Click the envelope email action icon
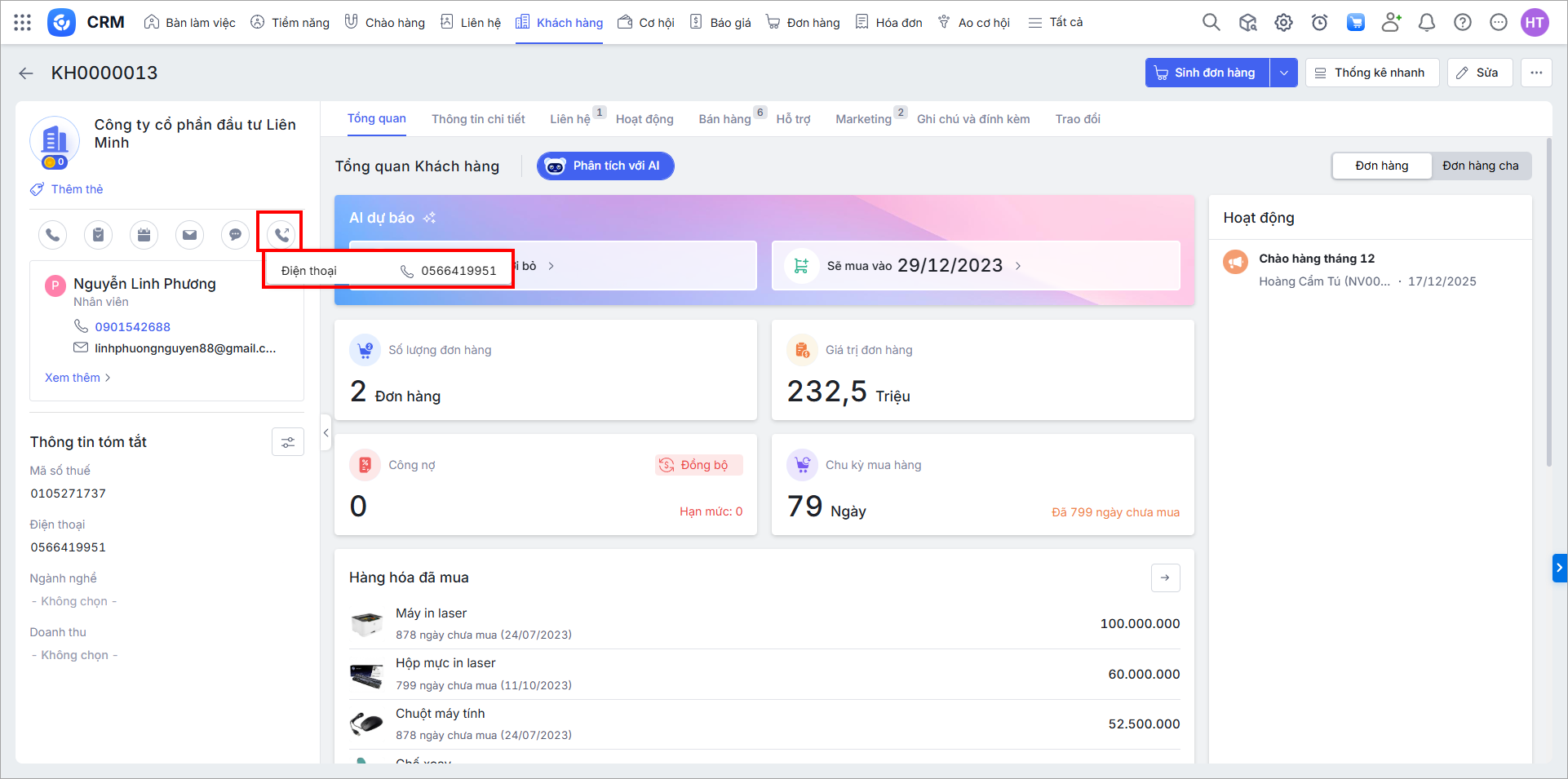 pos(189,235)
